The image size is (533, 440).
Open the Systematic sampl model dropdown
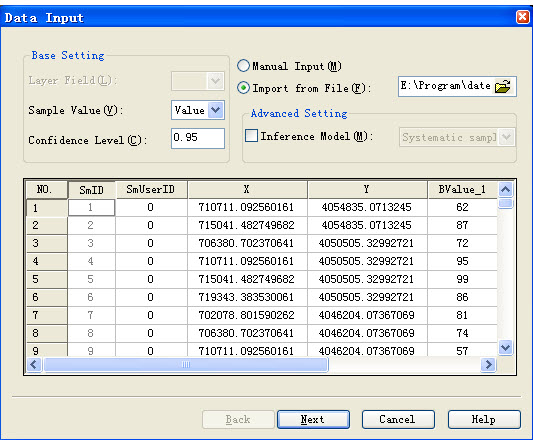pos(506,137)
